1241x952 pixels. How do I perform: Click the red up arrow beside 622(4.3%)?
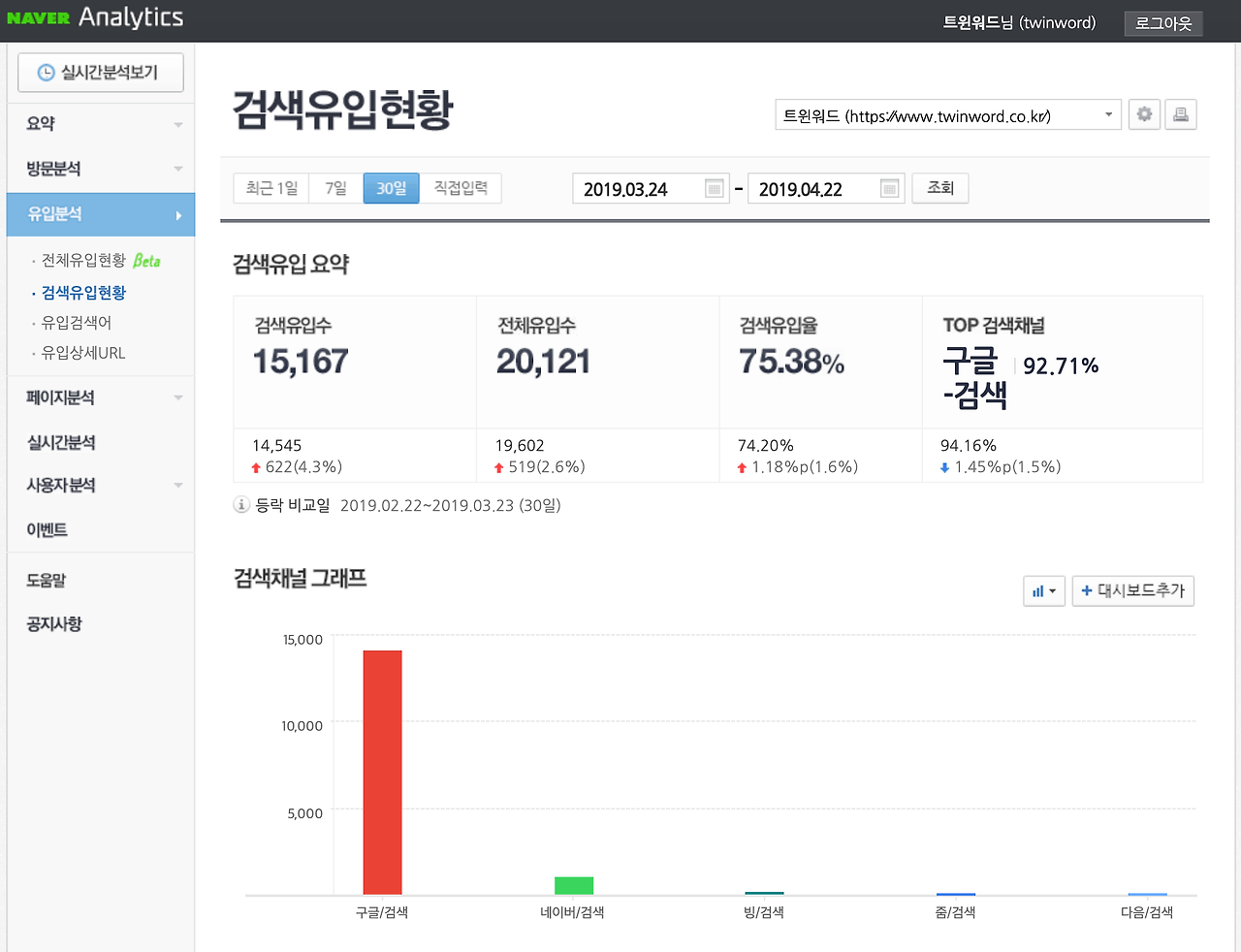(256, 467)
